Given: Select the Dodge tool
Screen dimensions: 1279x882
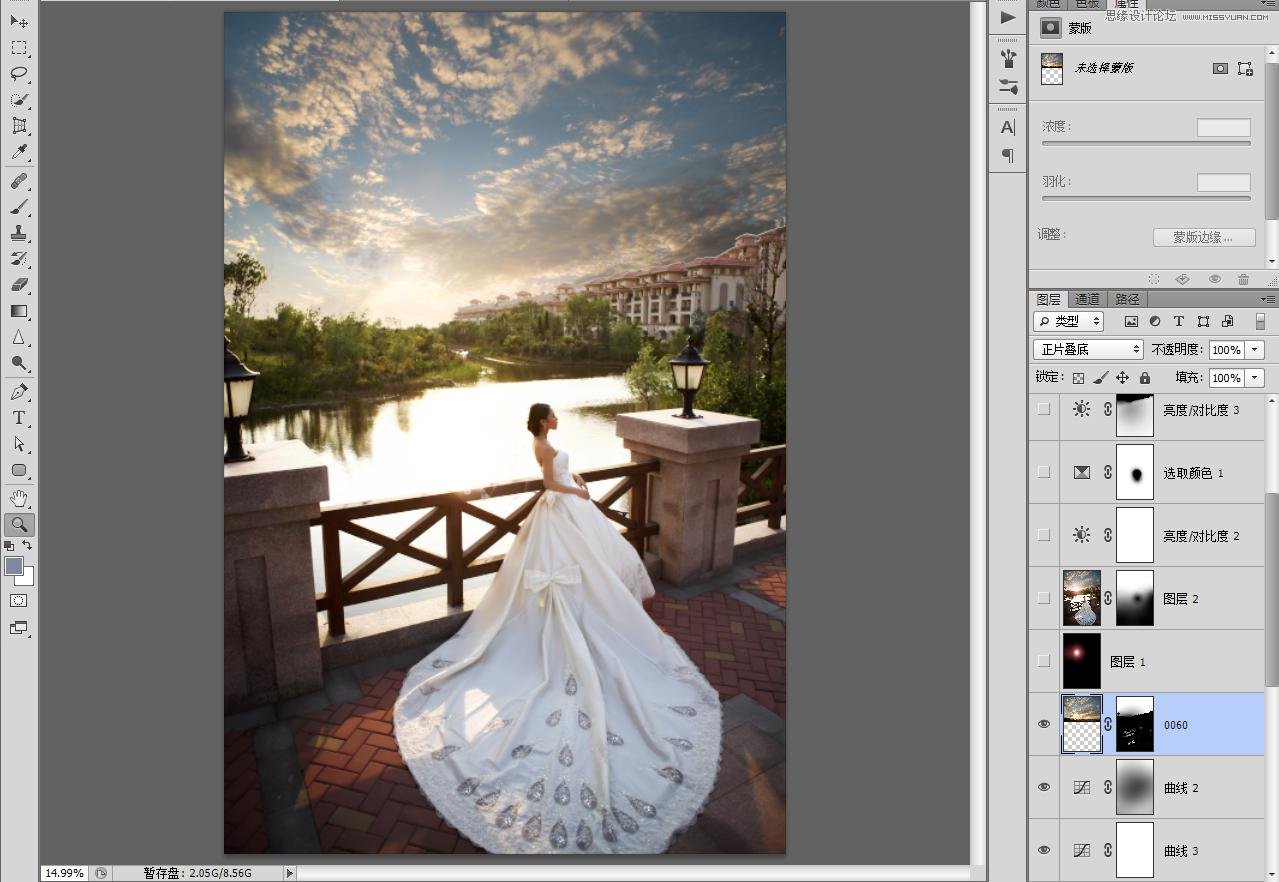Looking at the screenshot, I should [19, 363].
